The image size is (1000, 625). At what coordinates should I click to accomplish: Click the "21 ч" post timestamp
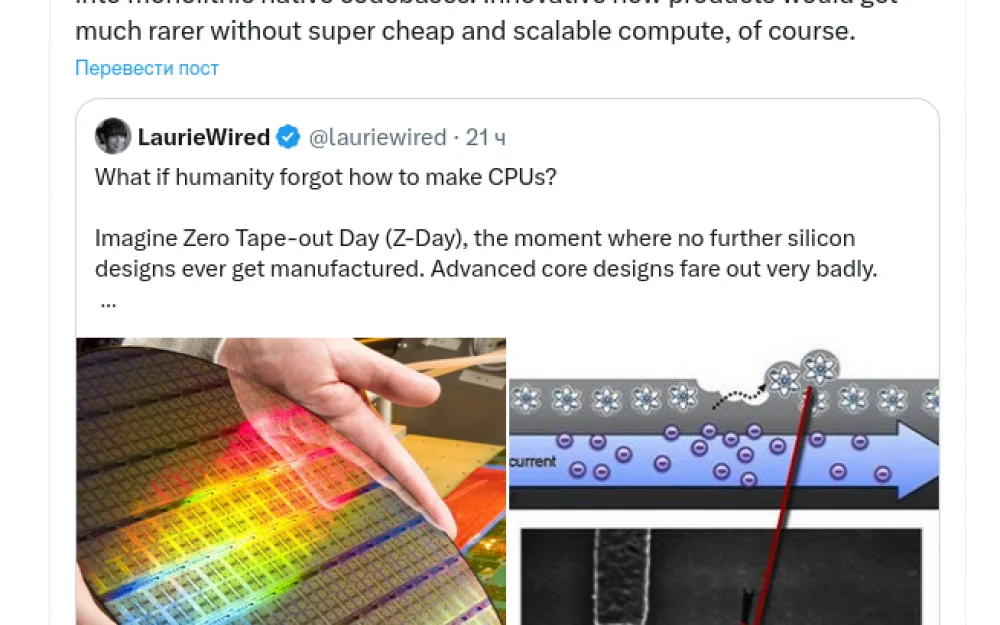[485, 137]
